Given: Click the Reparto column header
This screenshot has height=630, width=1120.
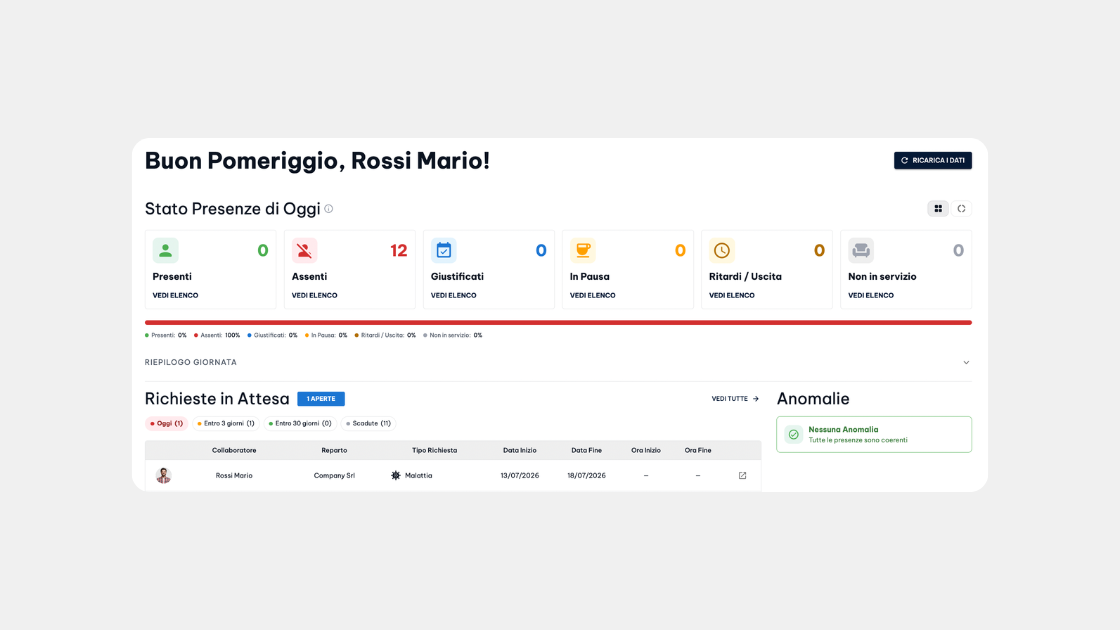Looking at the screenshot, I should [x=334, y=450].
